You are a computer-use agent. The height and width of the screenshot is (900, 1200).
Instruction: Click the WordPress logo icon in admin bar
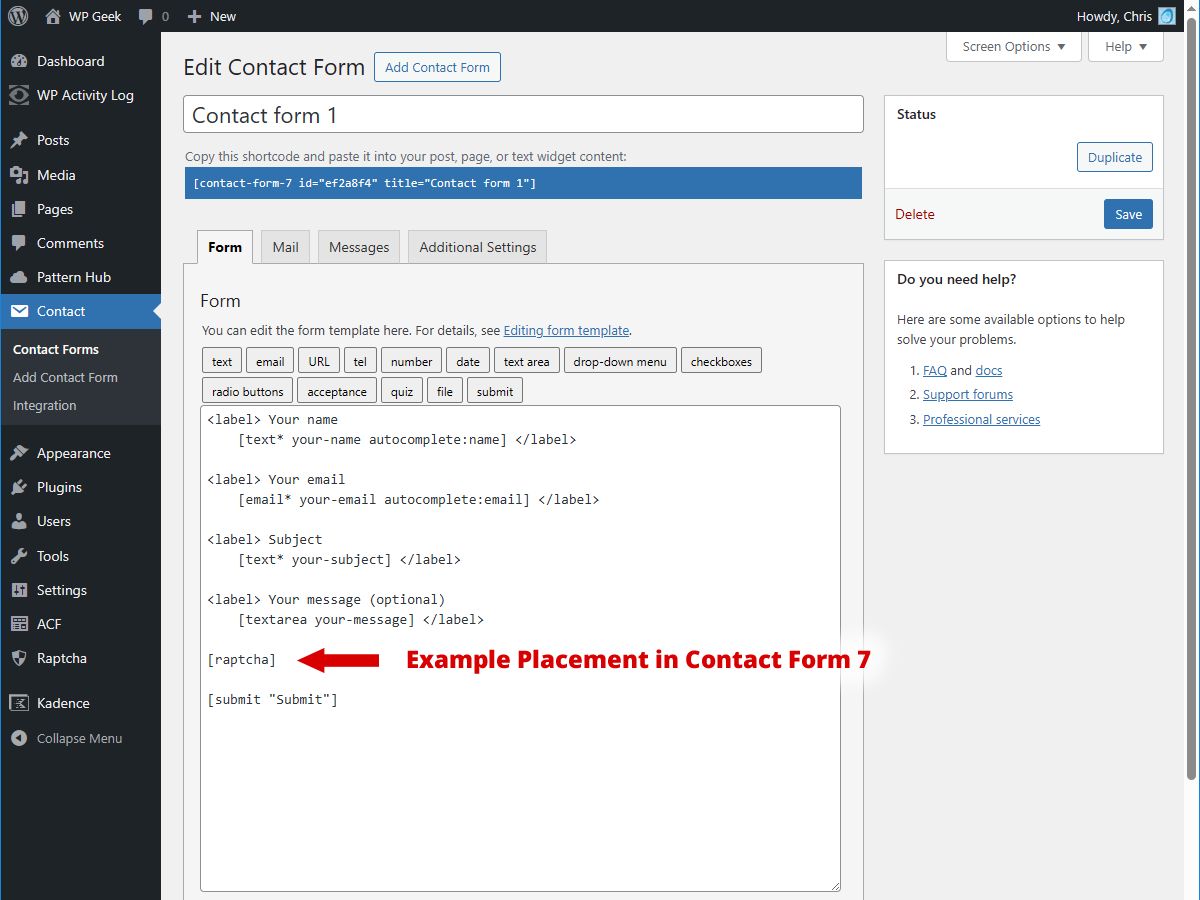pos(17,16)
